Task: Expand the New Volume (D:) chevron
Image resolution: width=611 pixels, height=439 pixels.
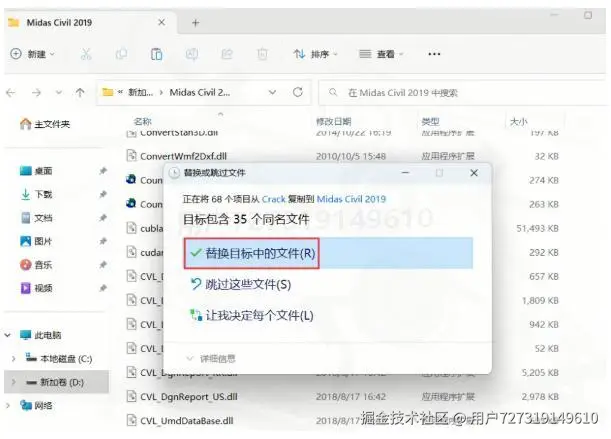Action: point(14,382)
